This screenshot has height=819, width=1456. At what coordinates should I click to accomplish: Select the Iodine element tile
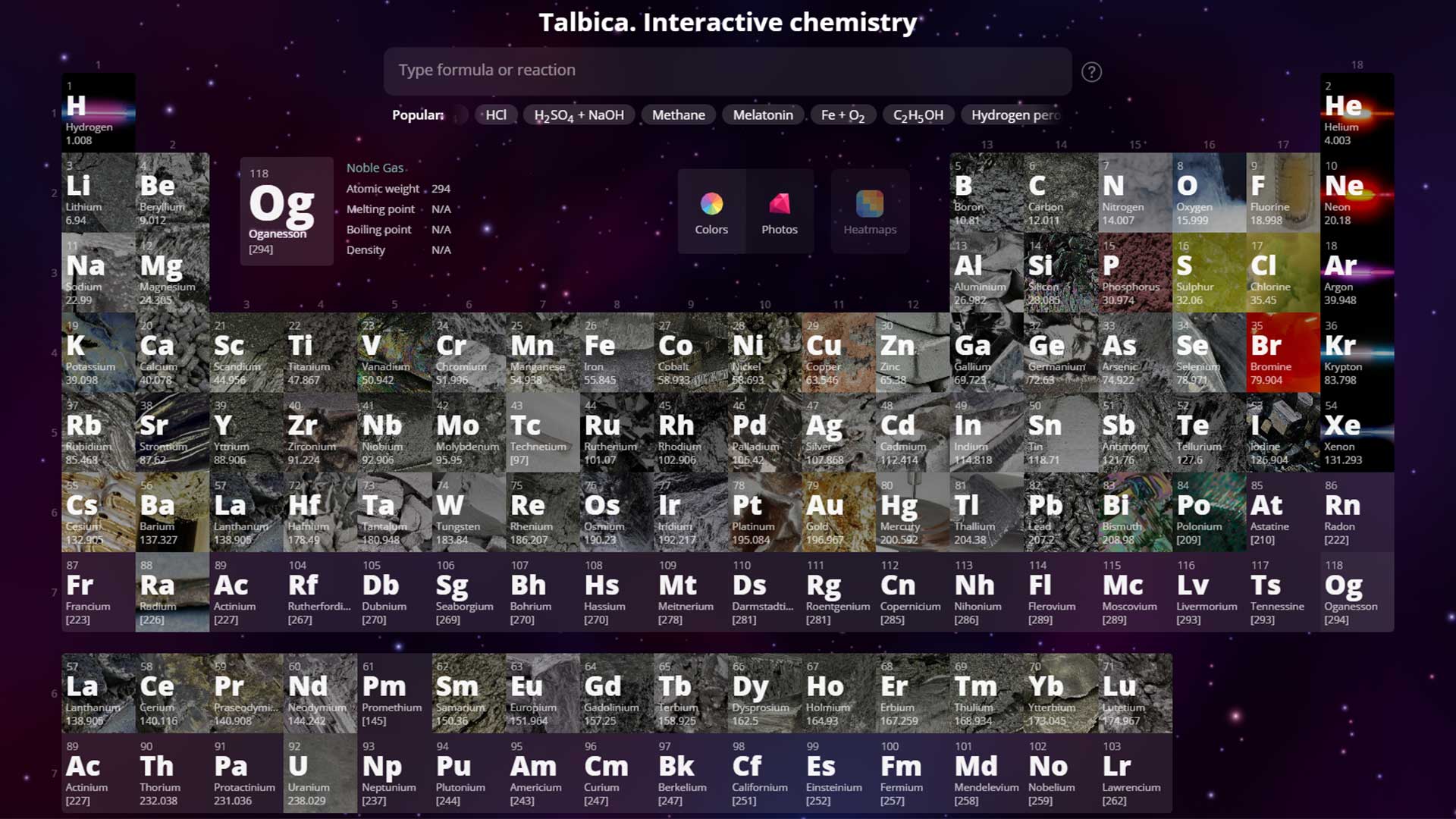[1283, 432]
